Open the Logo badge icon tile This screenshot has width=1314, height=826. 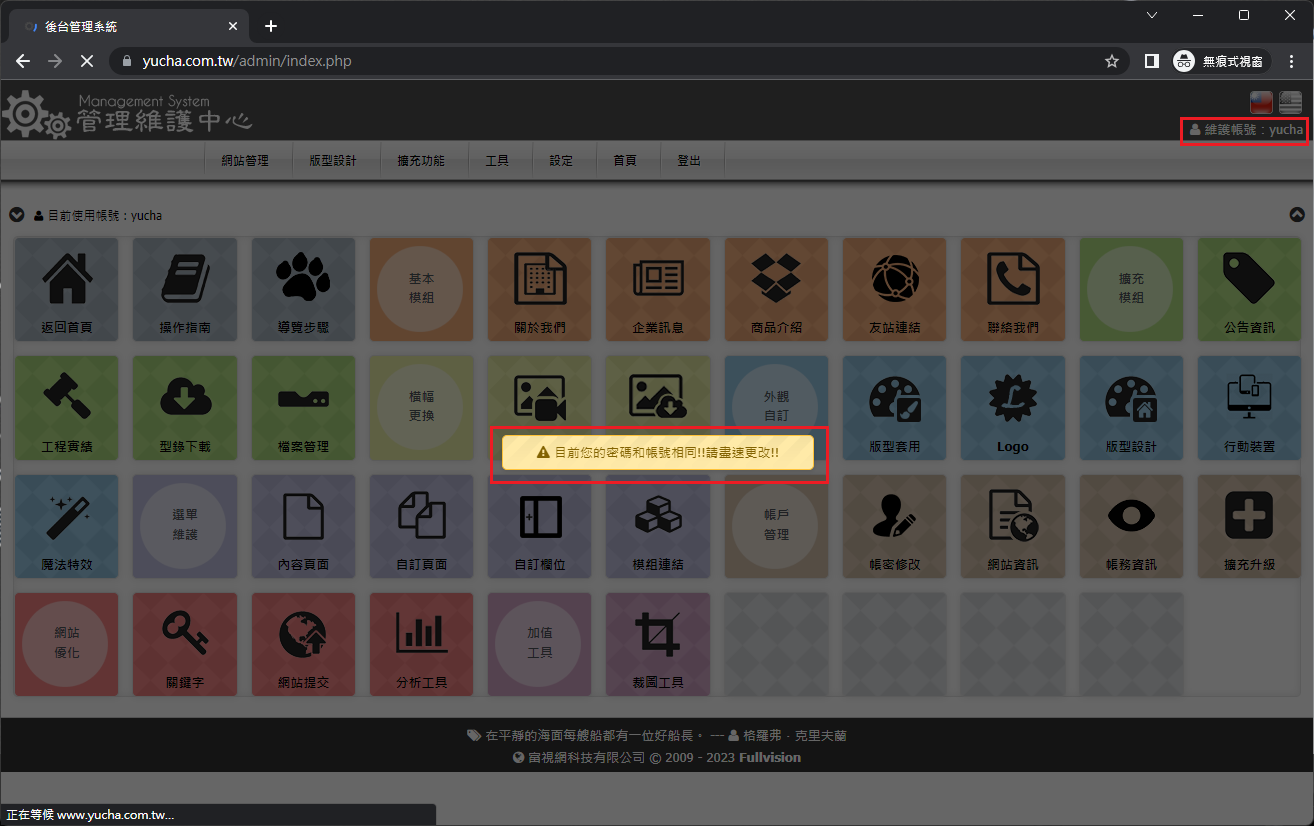pyautogui.click(x=1013, y=408)
